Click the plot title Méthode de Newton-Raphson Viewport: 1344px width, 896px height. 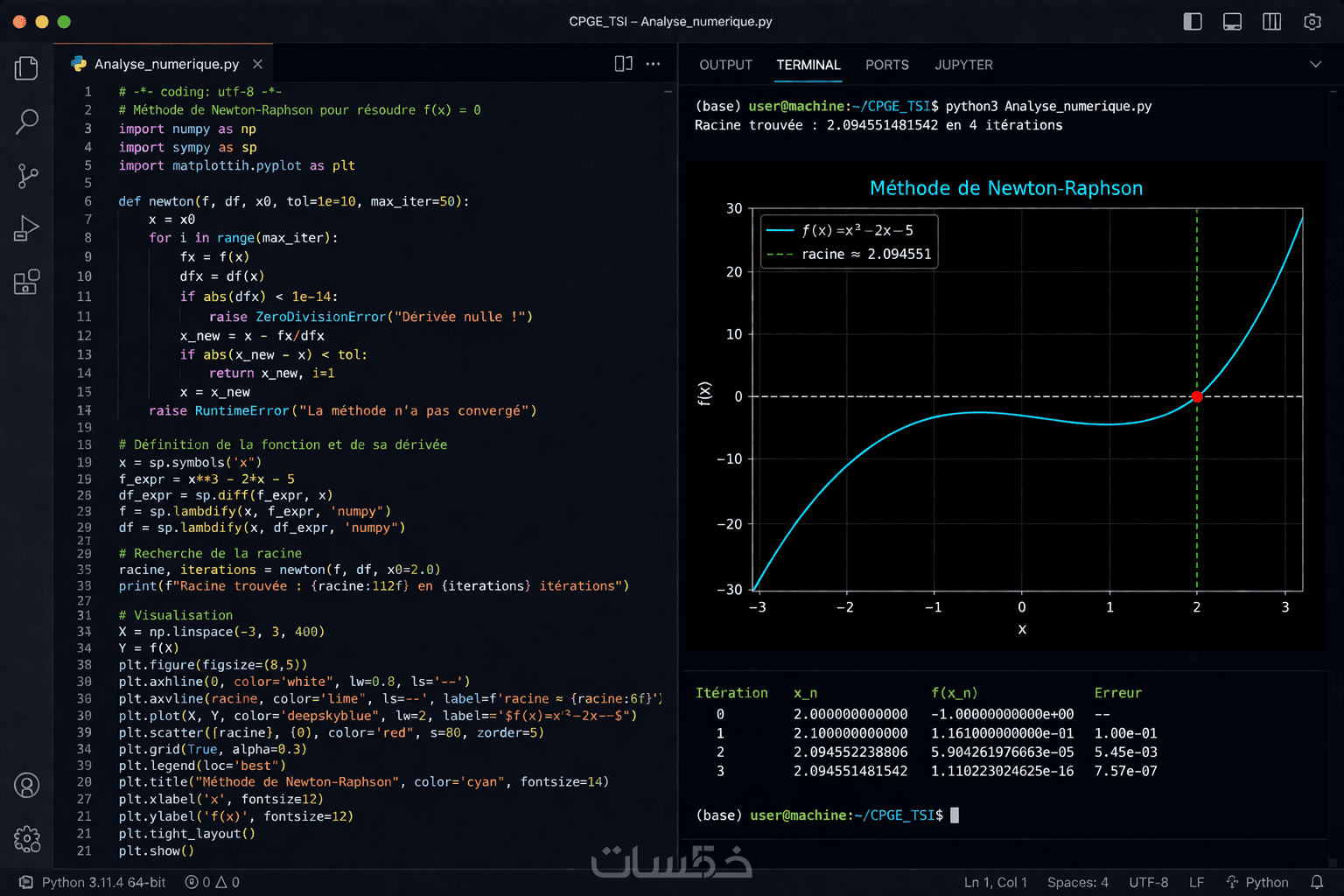(x=1005, y=188)
